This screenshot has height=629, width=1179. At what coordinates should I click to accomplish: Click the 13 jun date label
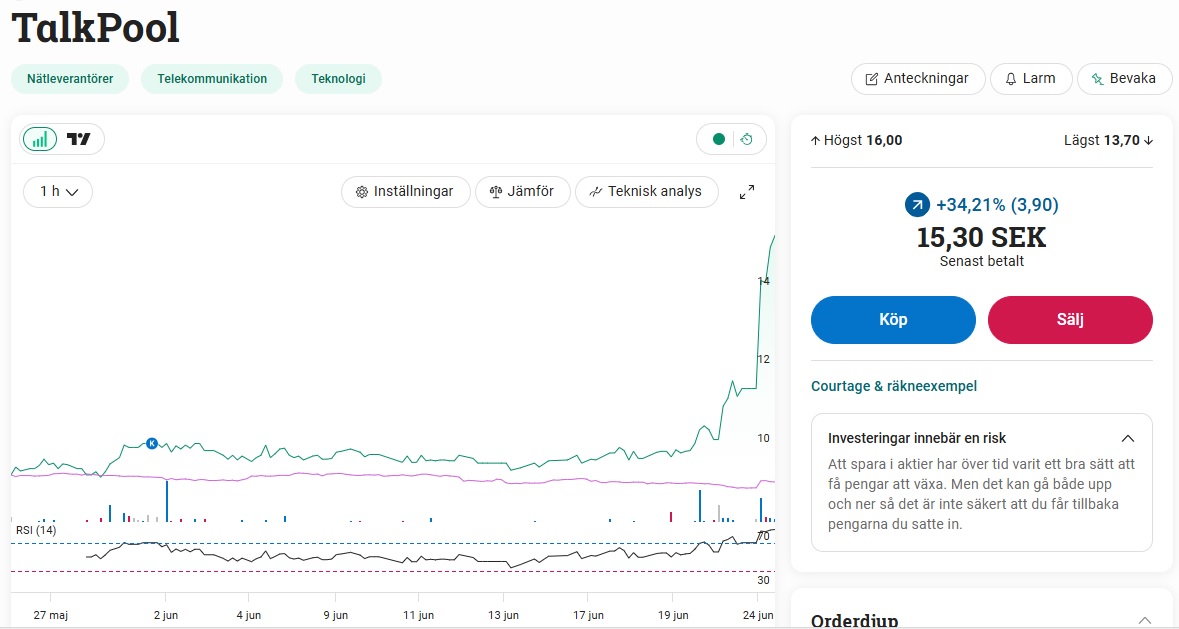[503, 615]
